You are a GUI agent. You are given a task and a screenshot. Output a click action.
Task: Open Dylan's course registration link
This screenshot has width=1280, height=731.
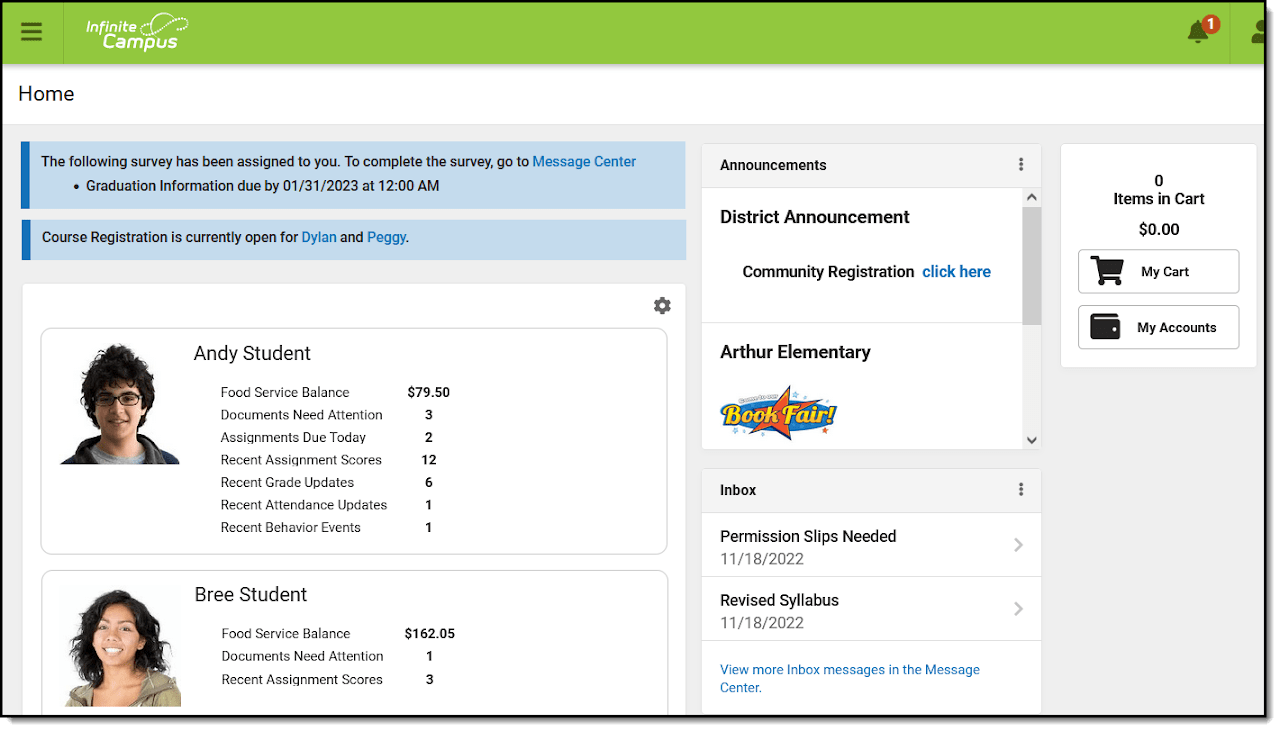(x=319, y=237)
